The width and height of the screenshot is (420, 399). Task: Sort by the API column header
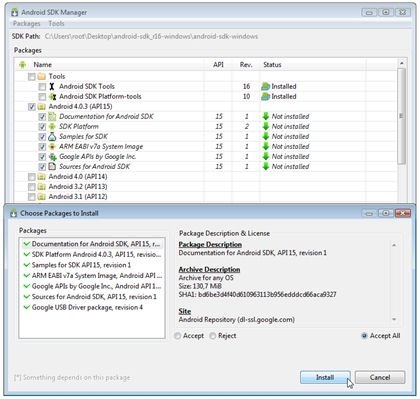point(218,65)
